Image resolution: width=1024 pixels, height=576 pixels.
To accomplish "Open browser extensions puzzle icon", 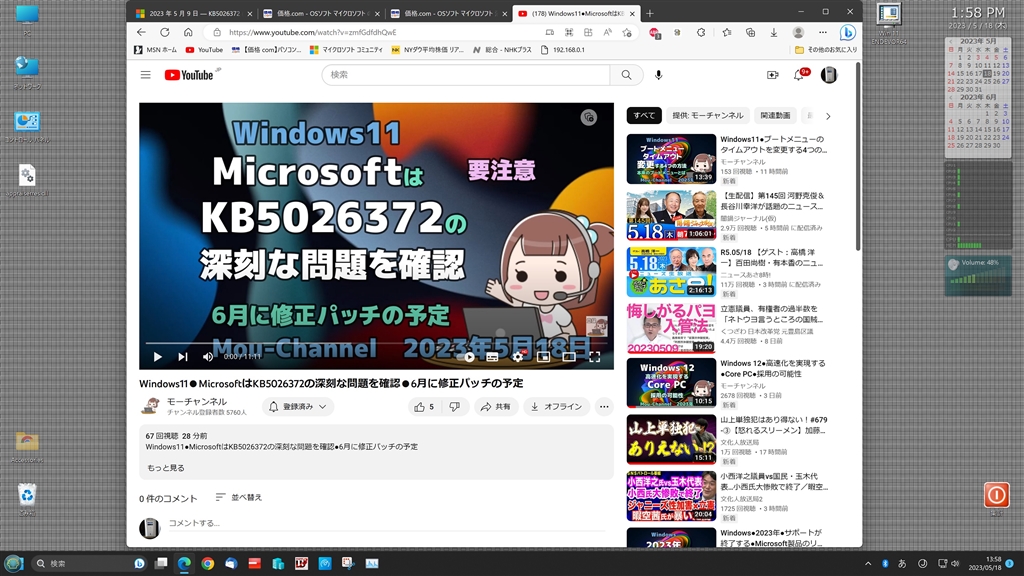I will pyautogui.click(x=701, y=32).
